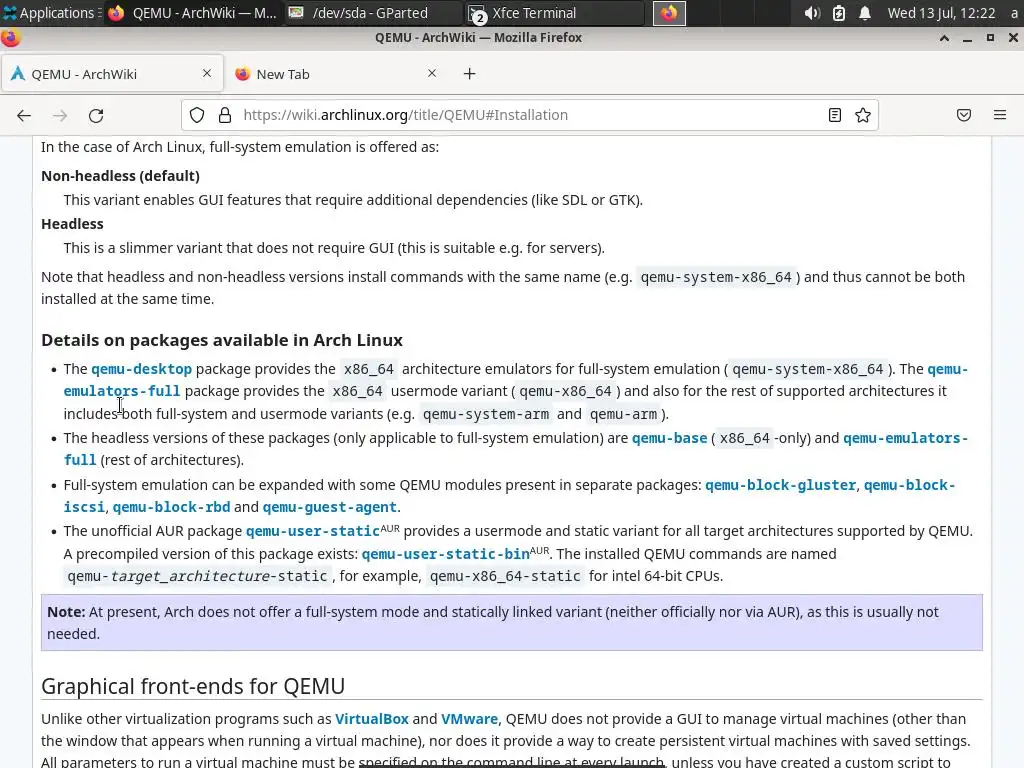Select the QEMU - ArchWiki Firefox taskbar entry

193,13
